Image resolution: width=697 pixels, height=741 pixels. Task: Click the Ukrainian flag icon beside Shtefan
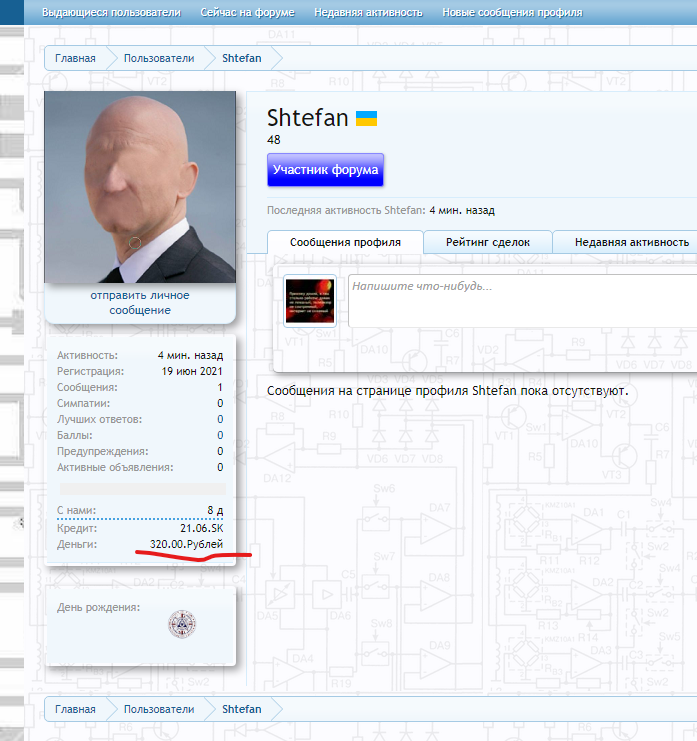367,119
